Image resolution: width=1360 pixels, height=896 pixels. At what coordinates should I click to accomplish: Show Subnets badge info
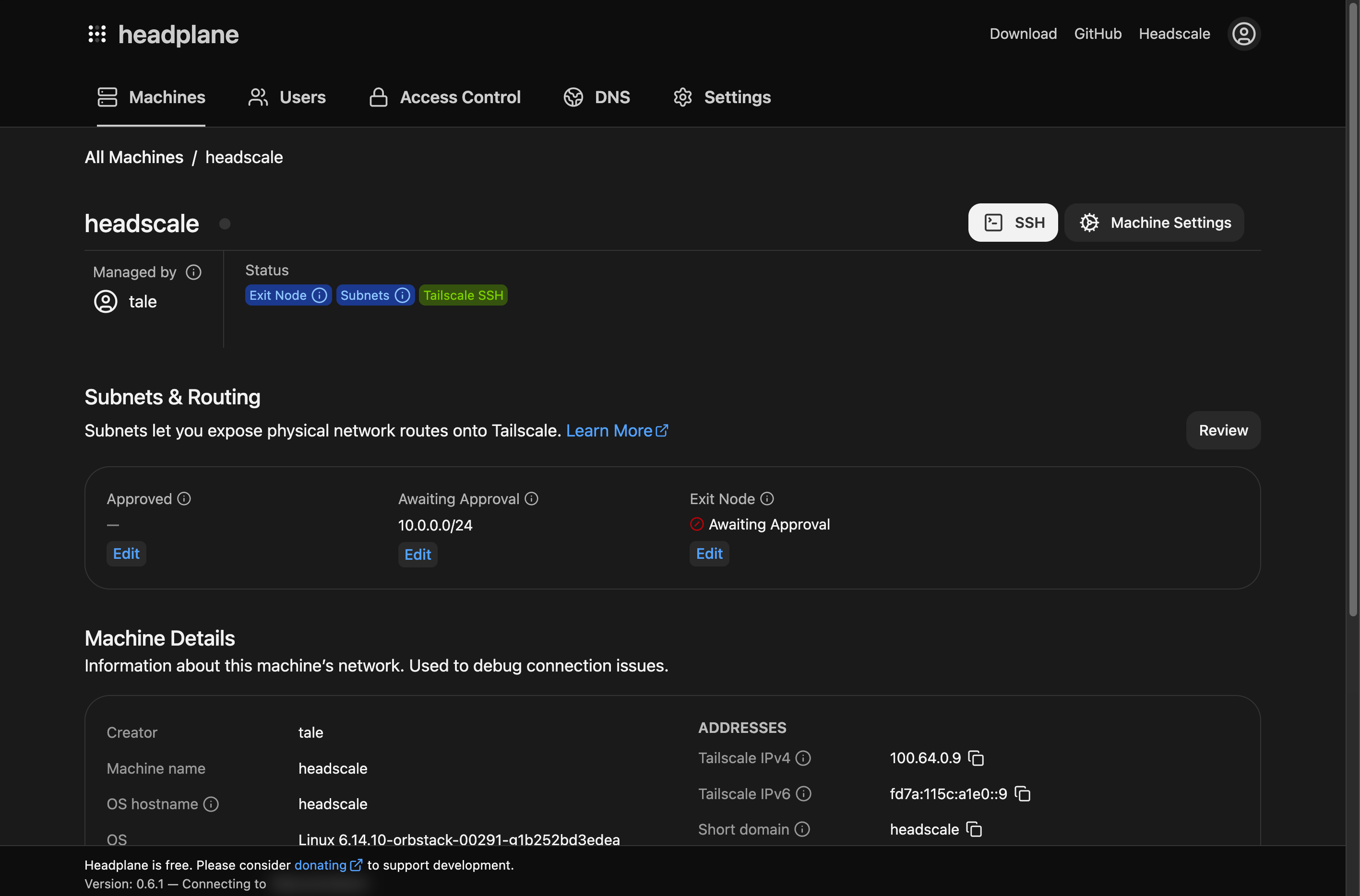click(403, 295)
